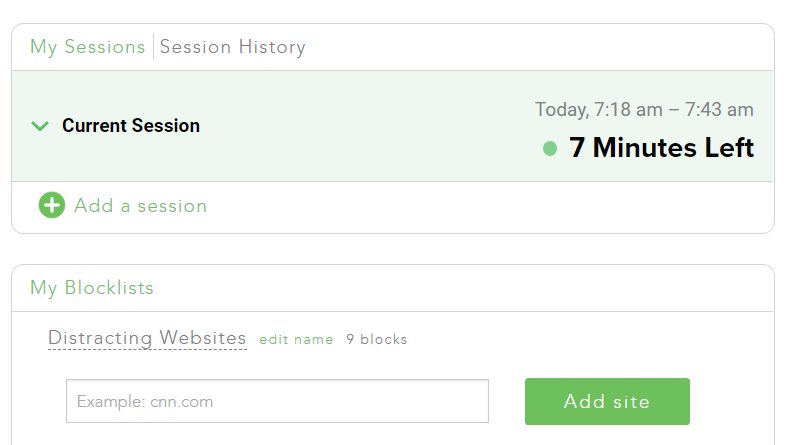This screenshot has width=788, height=445.
Task: Click the green plus icon for adding a session
Action: click(51, 205)
